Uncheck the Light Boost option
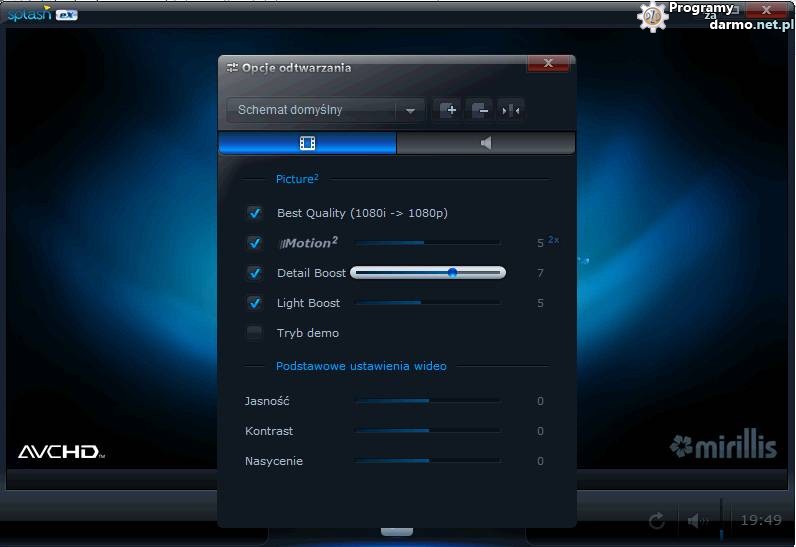Screen dimensions: 796x547 coord(254,303)
